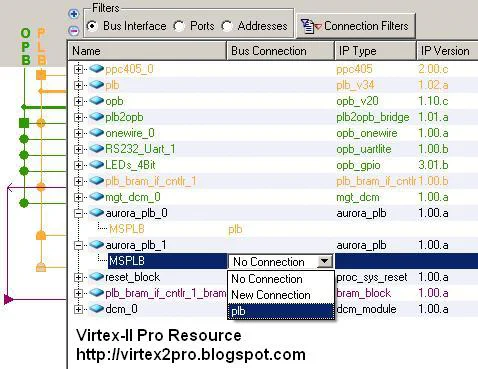Image resolution: width=478 pixels, height=369 pixels.
Task: Click the blue plus expand-all icon
Action: click(x=74, y=14)
